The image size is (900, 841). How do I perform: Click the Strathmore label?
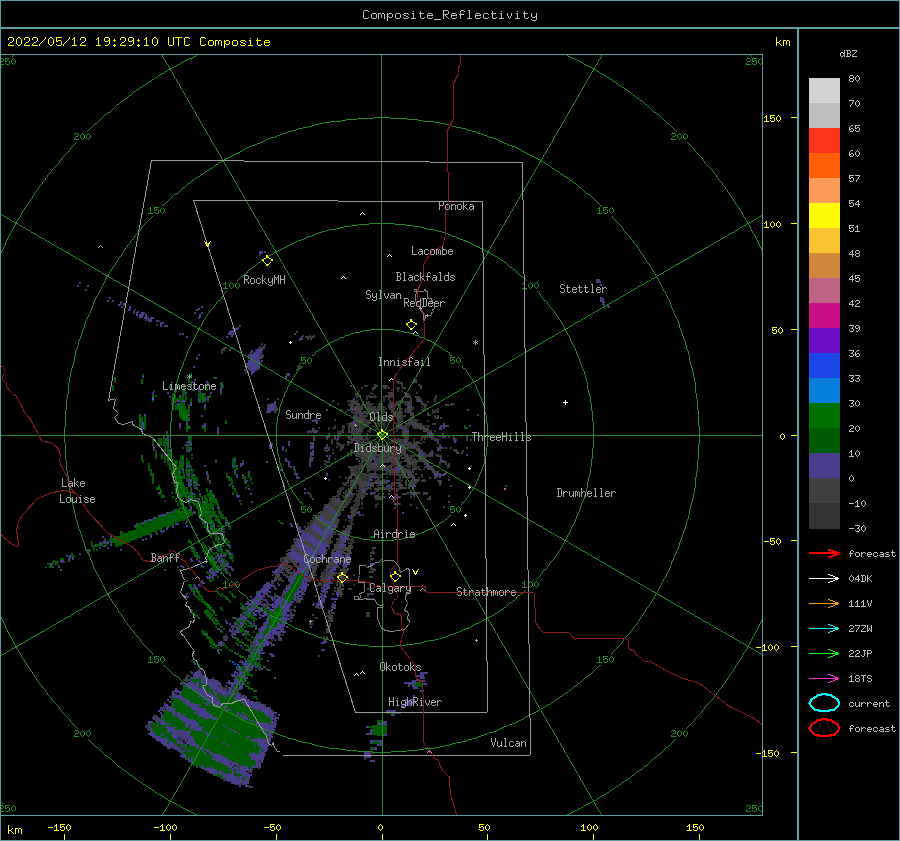(x=486, y=592)
